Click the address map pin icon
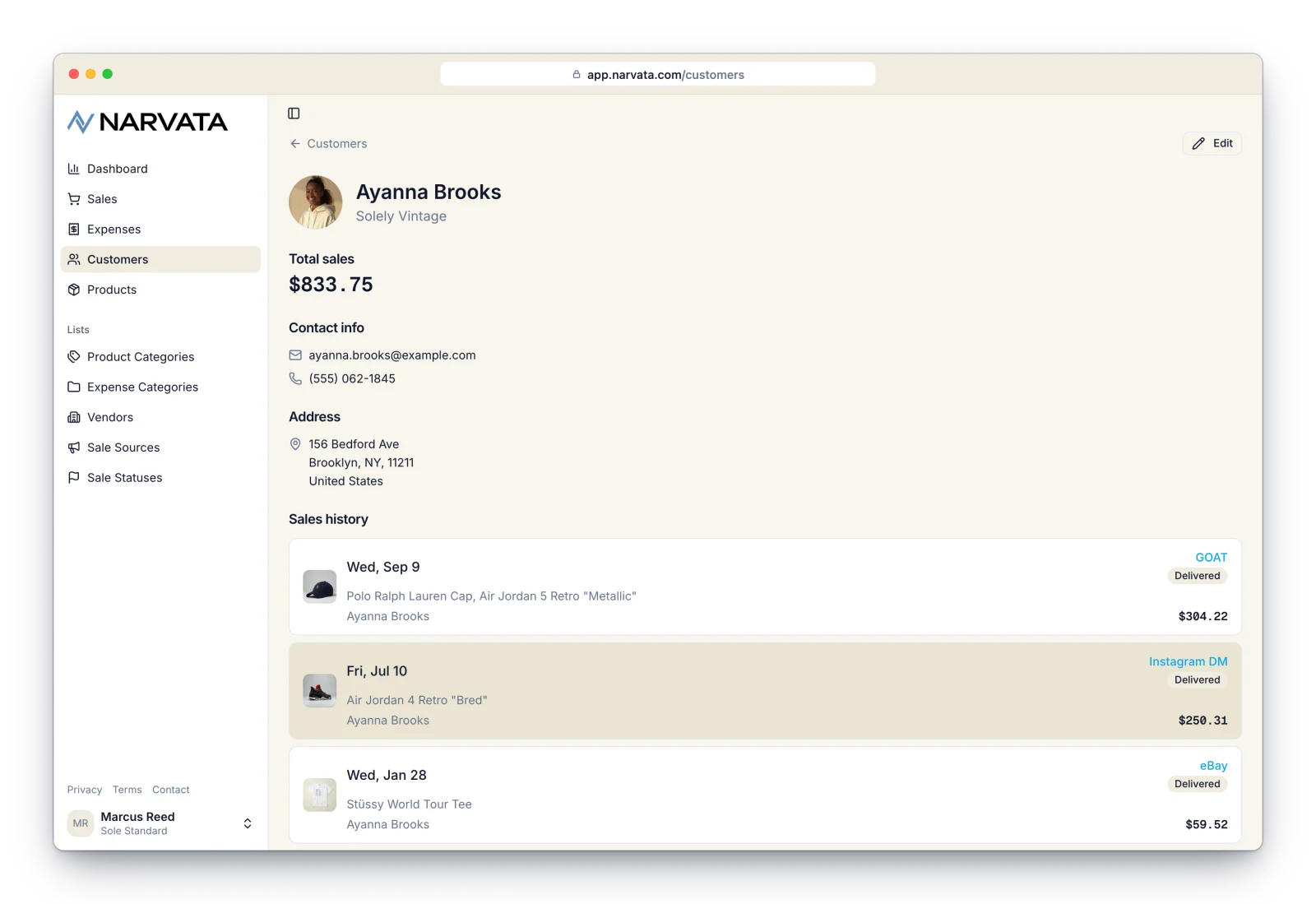This screenshot has width=1316, height=904. (295, 444)
